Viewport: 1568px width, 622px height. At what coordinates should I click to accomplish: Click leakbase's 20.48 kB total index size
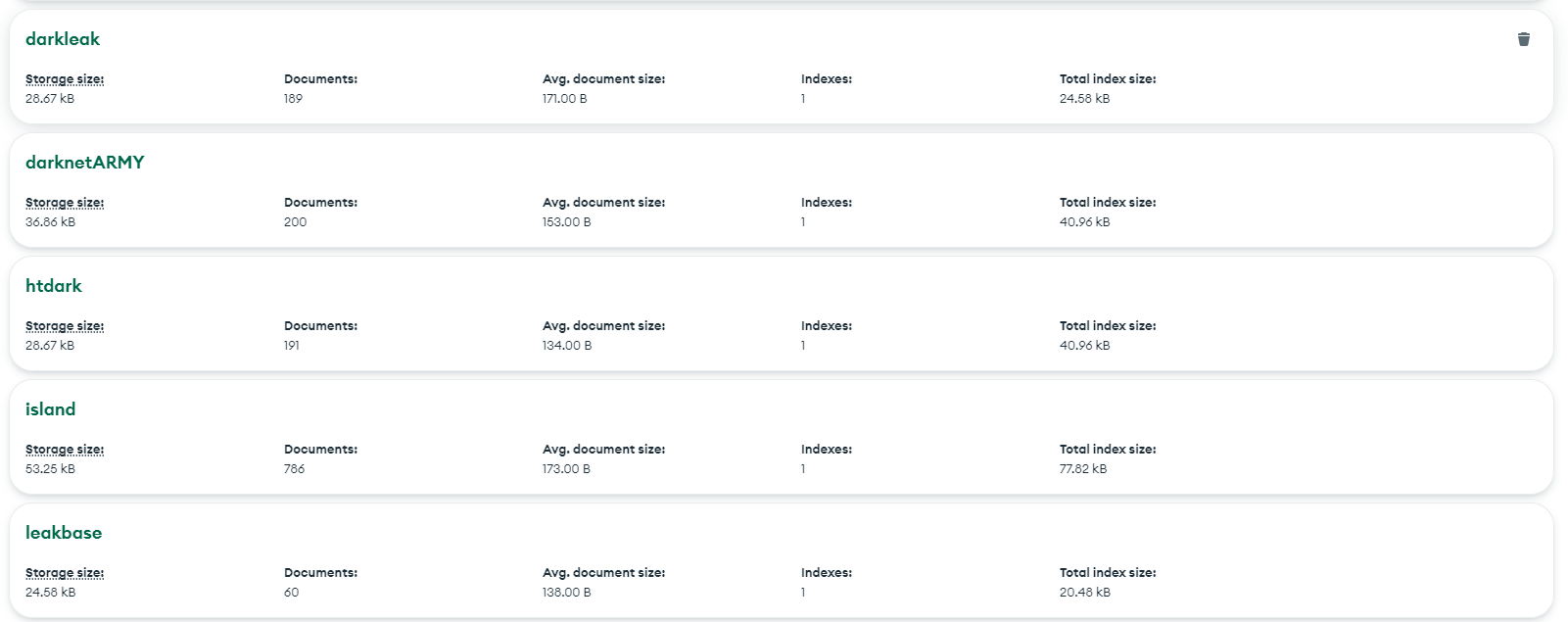1085,593
